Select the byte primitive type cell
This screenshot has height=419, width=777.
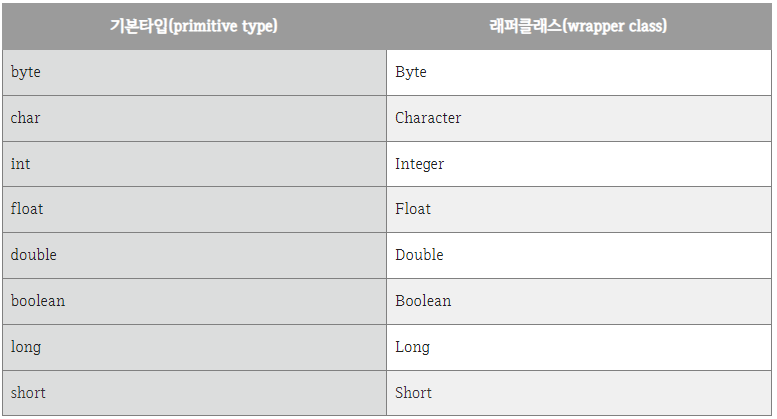(x=194, y=72)
